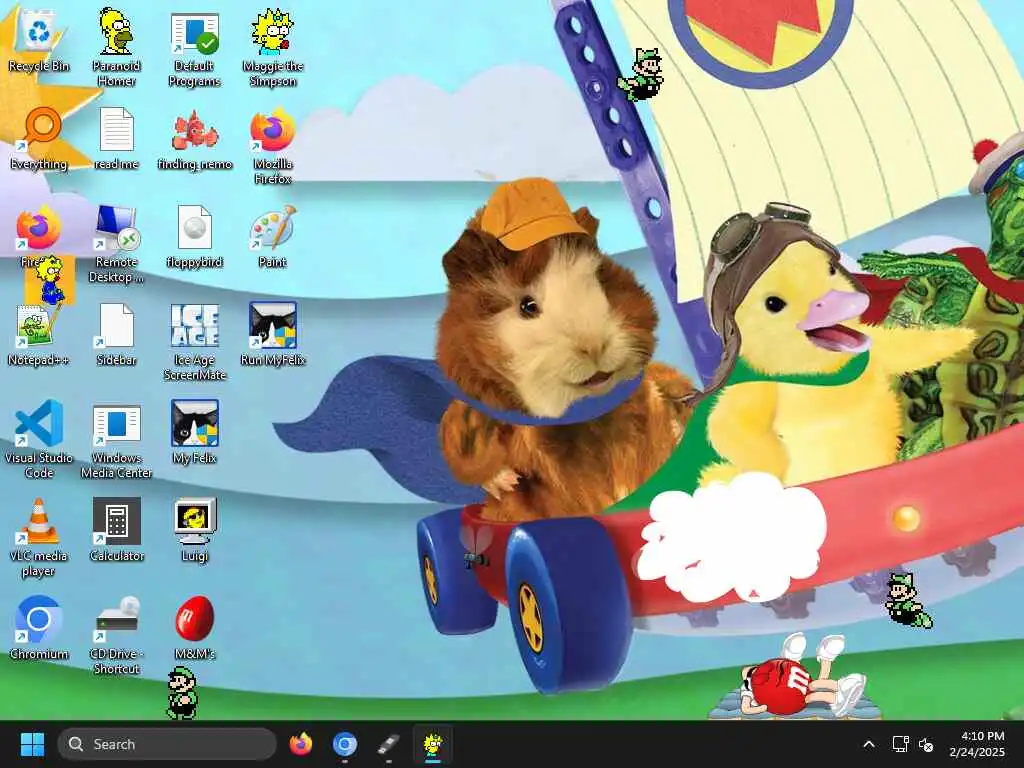Select the CD Drive - Shortcut icon
Image resolution: width=1024 pixels, height=768 pixels.
(x=116, y=635)
